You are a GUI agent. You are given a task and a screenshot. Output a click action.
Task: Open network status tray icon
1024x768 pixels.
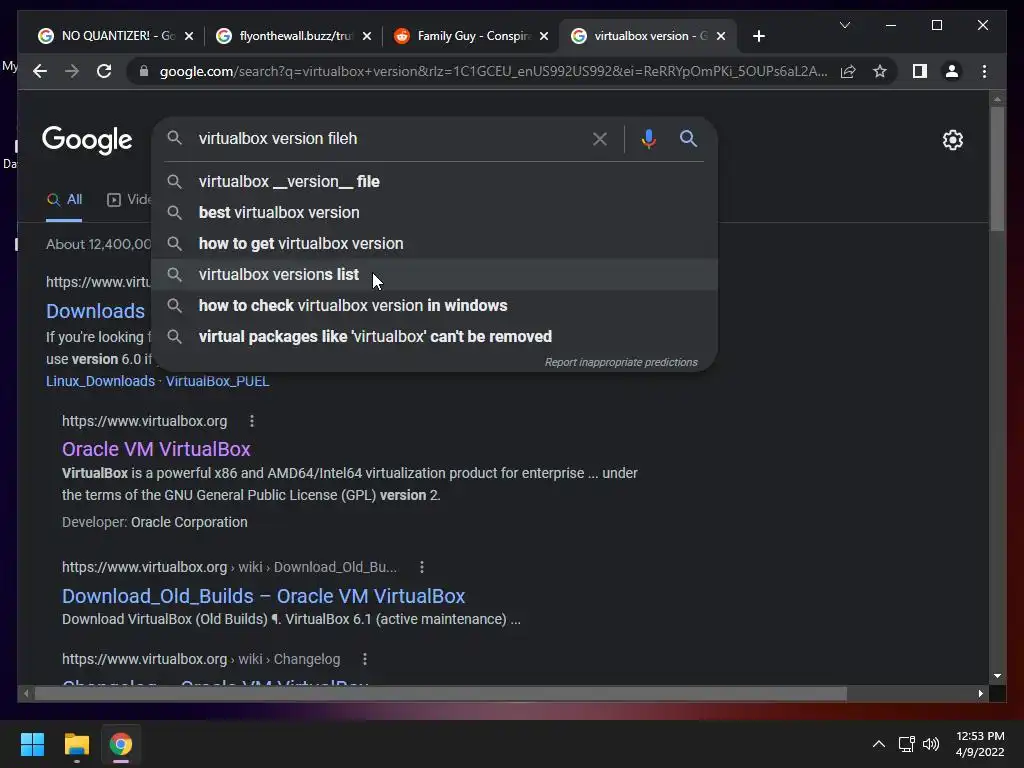coord(906,744)
